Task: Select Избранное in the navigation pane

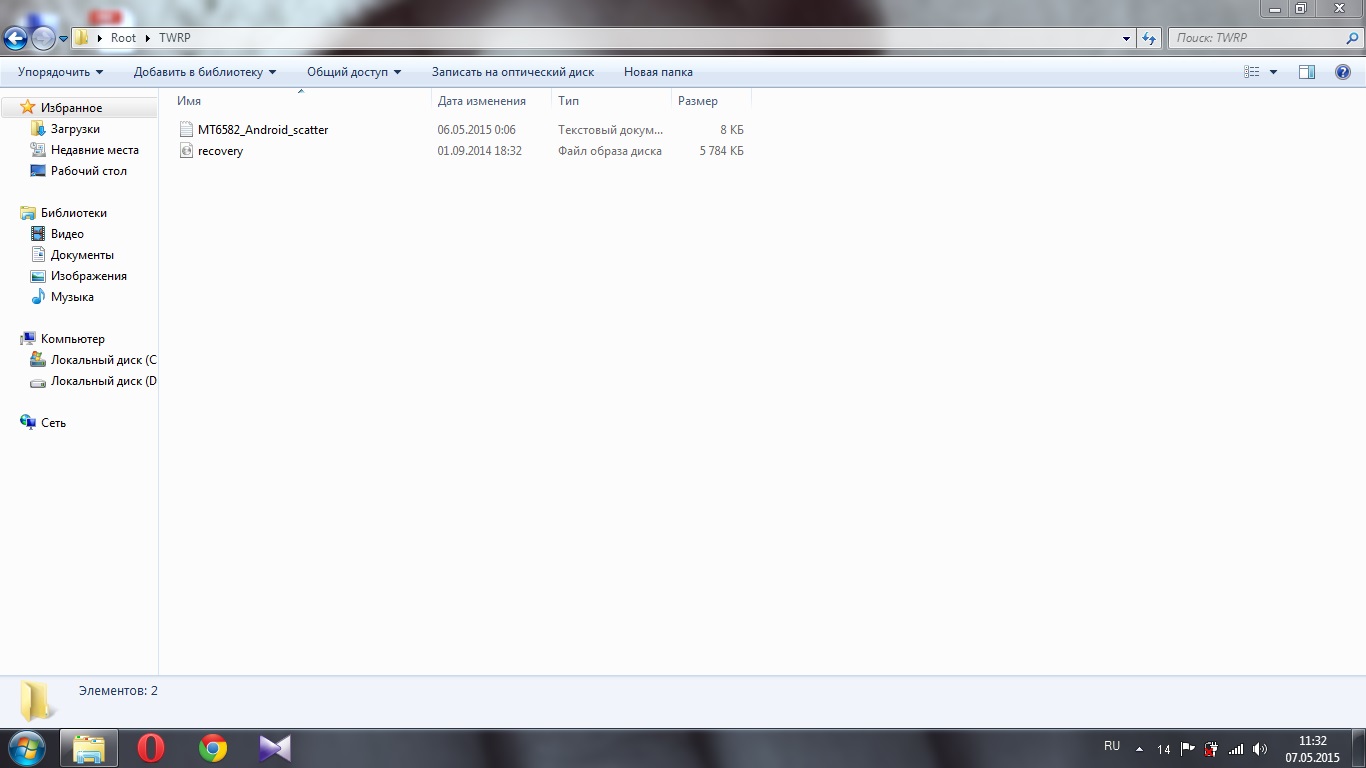Action: point(71,108)
